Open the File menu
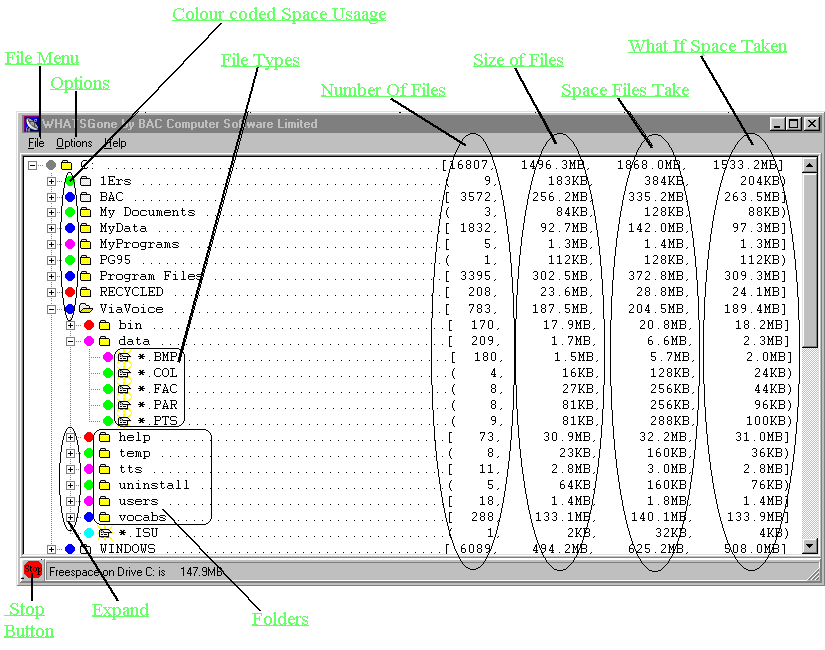This screenshot has height=650, width=825. (36, 143)
